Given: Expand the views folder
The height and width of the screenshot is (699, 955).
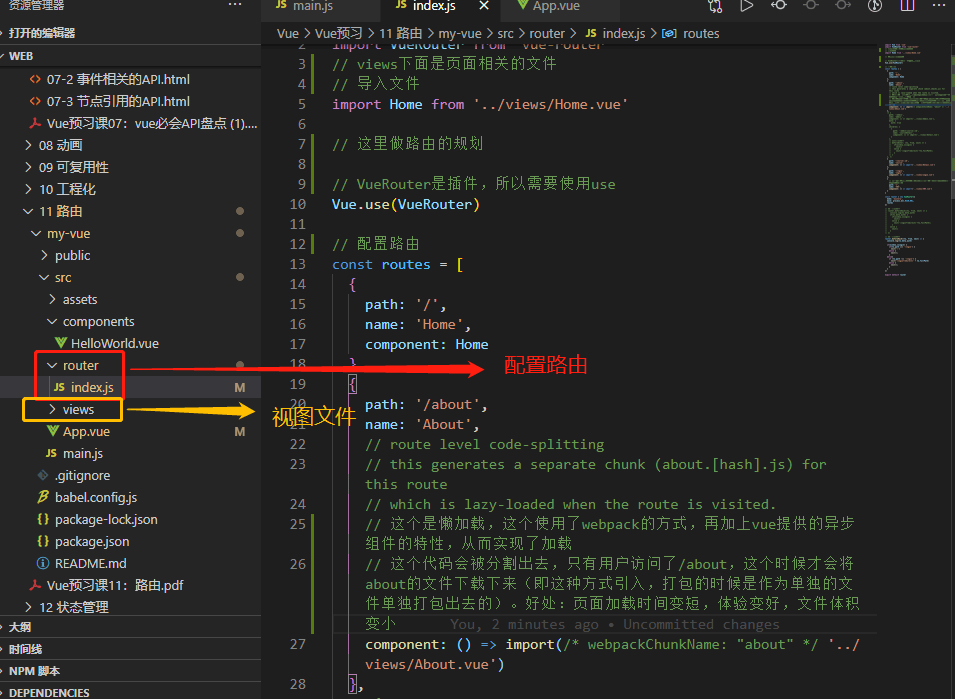Looking at the screenshot, I should [52, 409].
